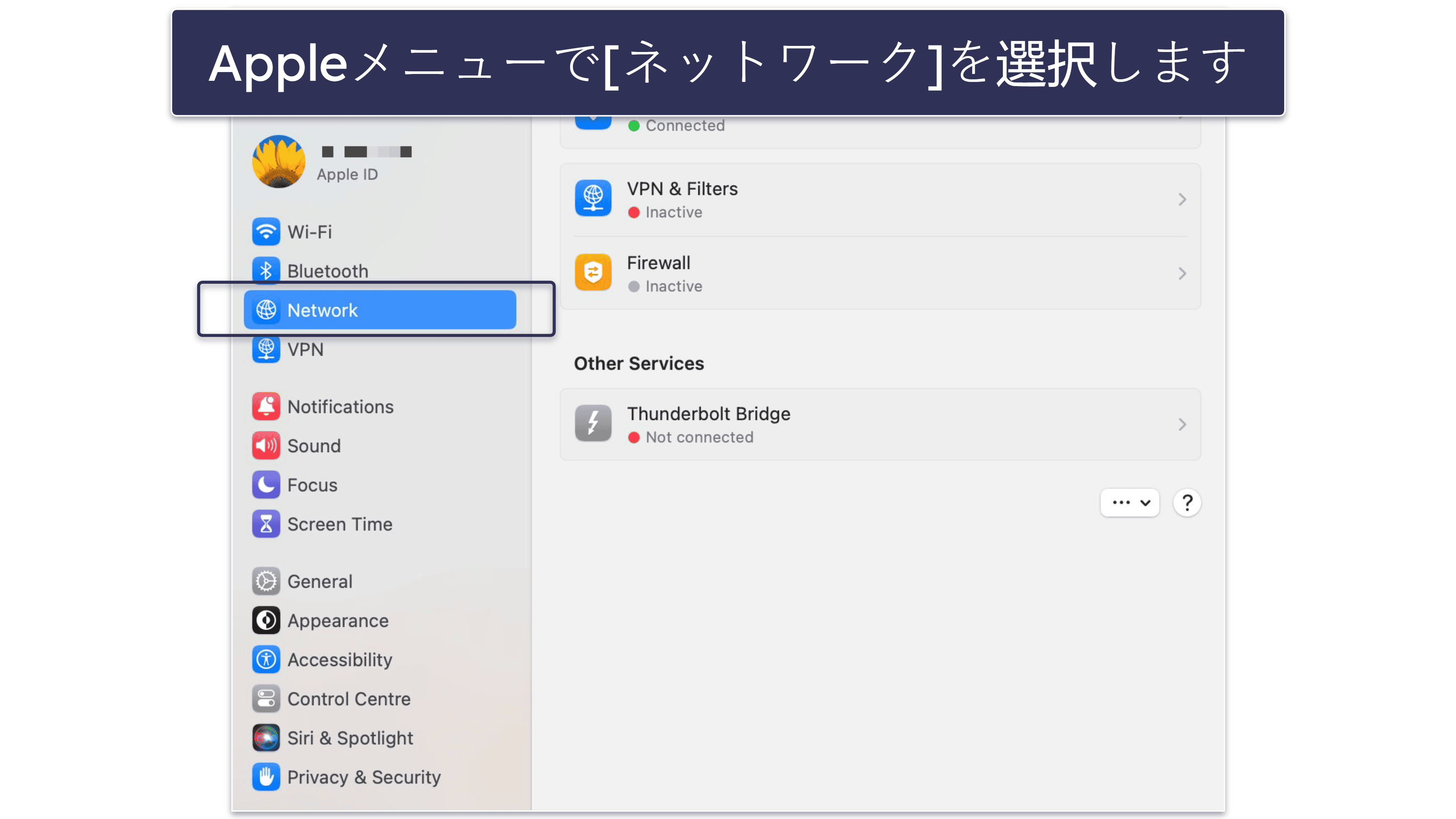Open Privacy & Security settings
The height and width of the screenshot is (819, 1456).
click(x=380, y=777)
